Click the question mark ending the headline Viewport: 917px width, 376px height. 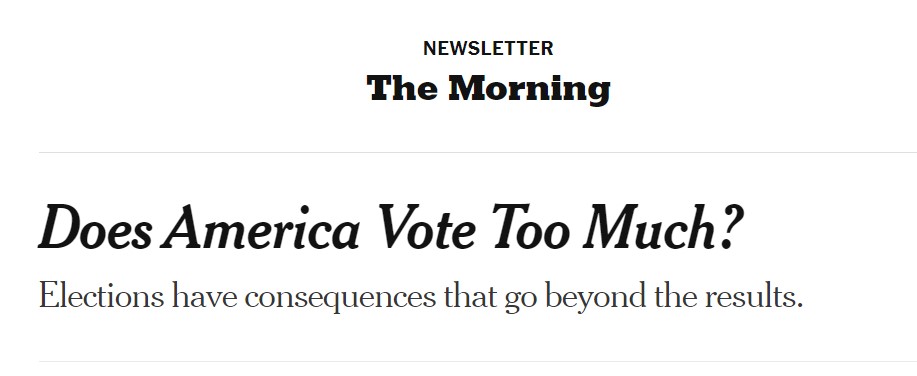tap(730, 227)
